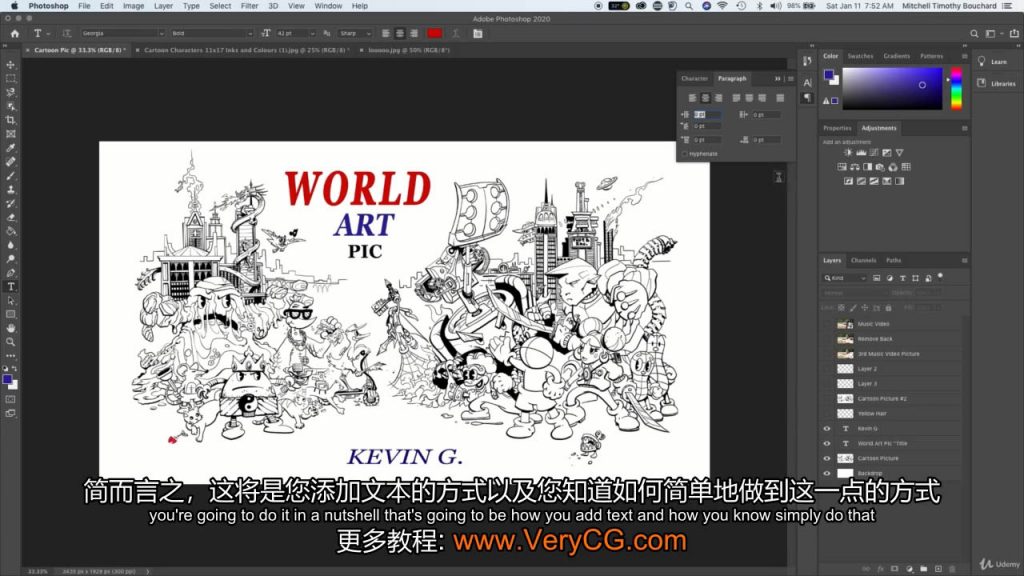
Task: Open the Type menu
Action: point(191,6)
